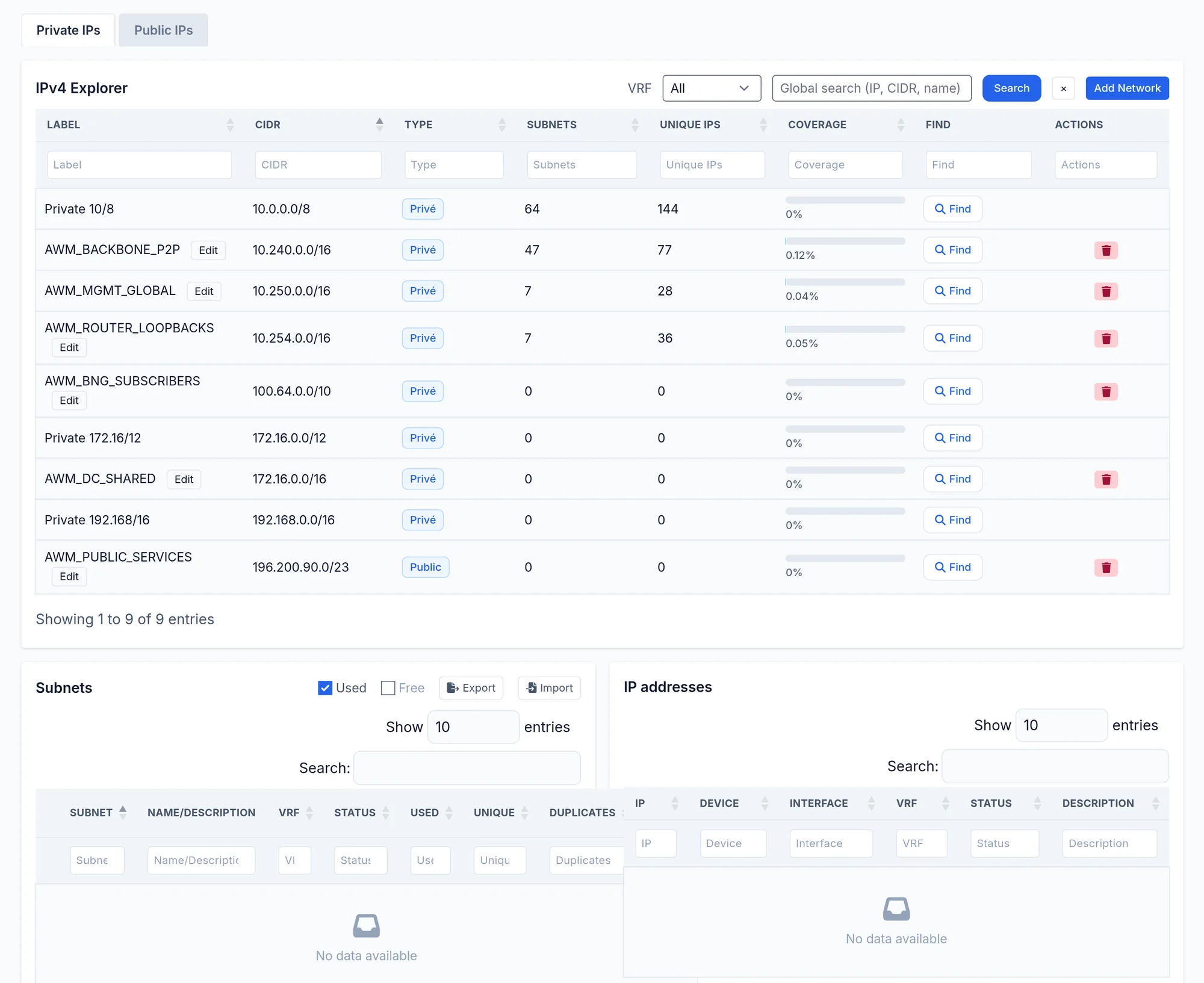This screenshot has width=1204, height=983.
Task: Edit the AWM_BACKBONE_P2P label
Action: [x=208, y=250]
